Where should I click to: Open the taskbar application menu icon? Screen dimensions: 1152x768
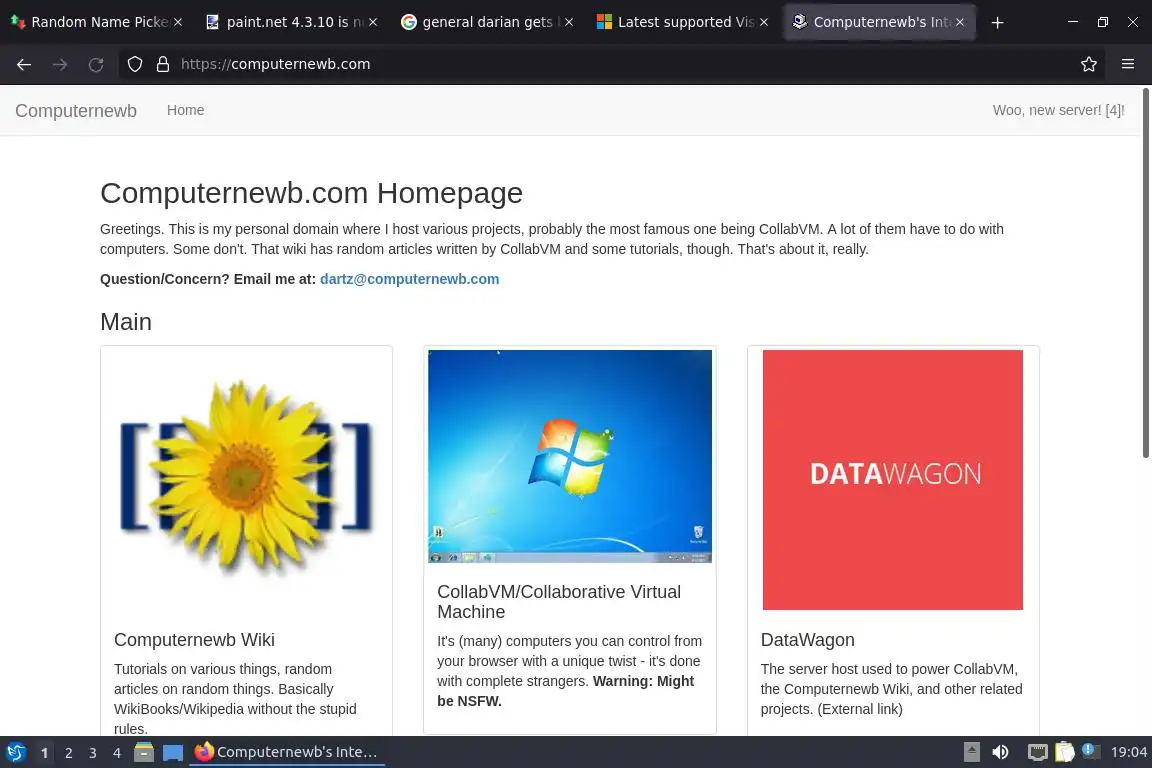(x=15, y=753)
